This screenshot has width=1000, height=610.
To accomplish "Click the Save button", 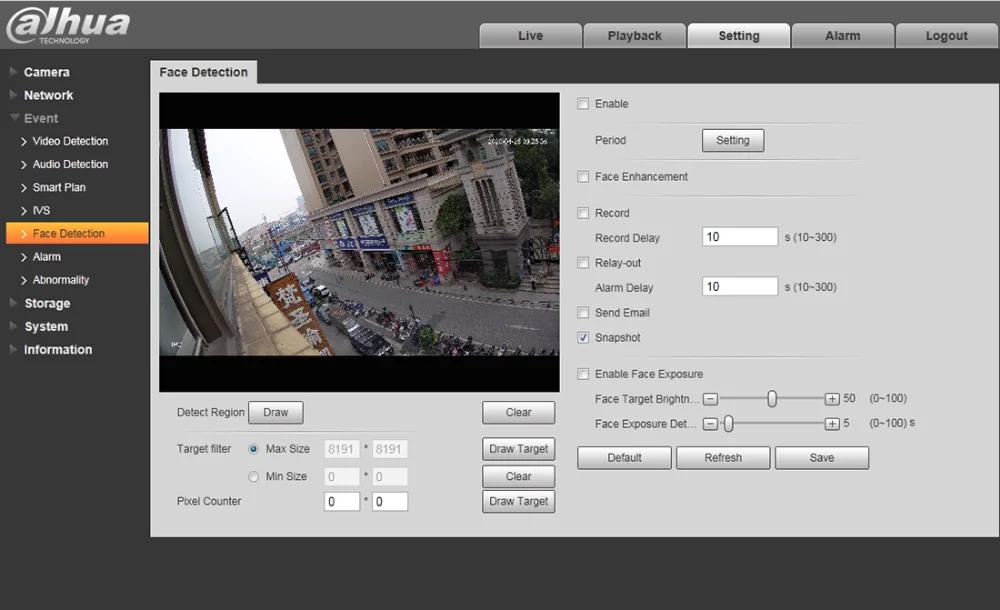I will point(821,458).
